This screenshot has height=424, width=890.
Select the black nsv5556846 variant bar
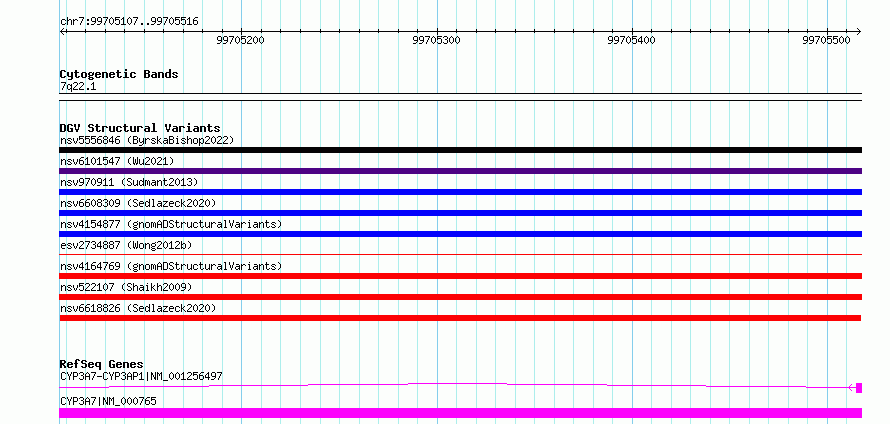click(460, 150)
